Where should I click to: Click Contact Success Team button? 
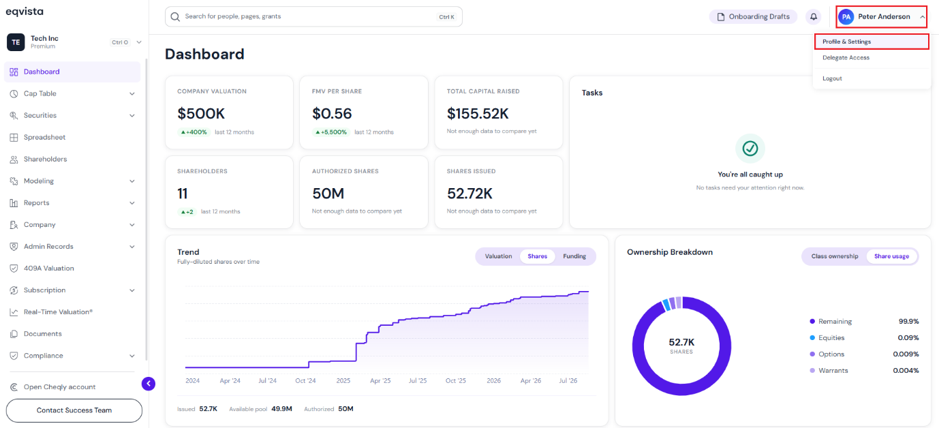[74, 411]
